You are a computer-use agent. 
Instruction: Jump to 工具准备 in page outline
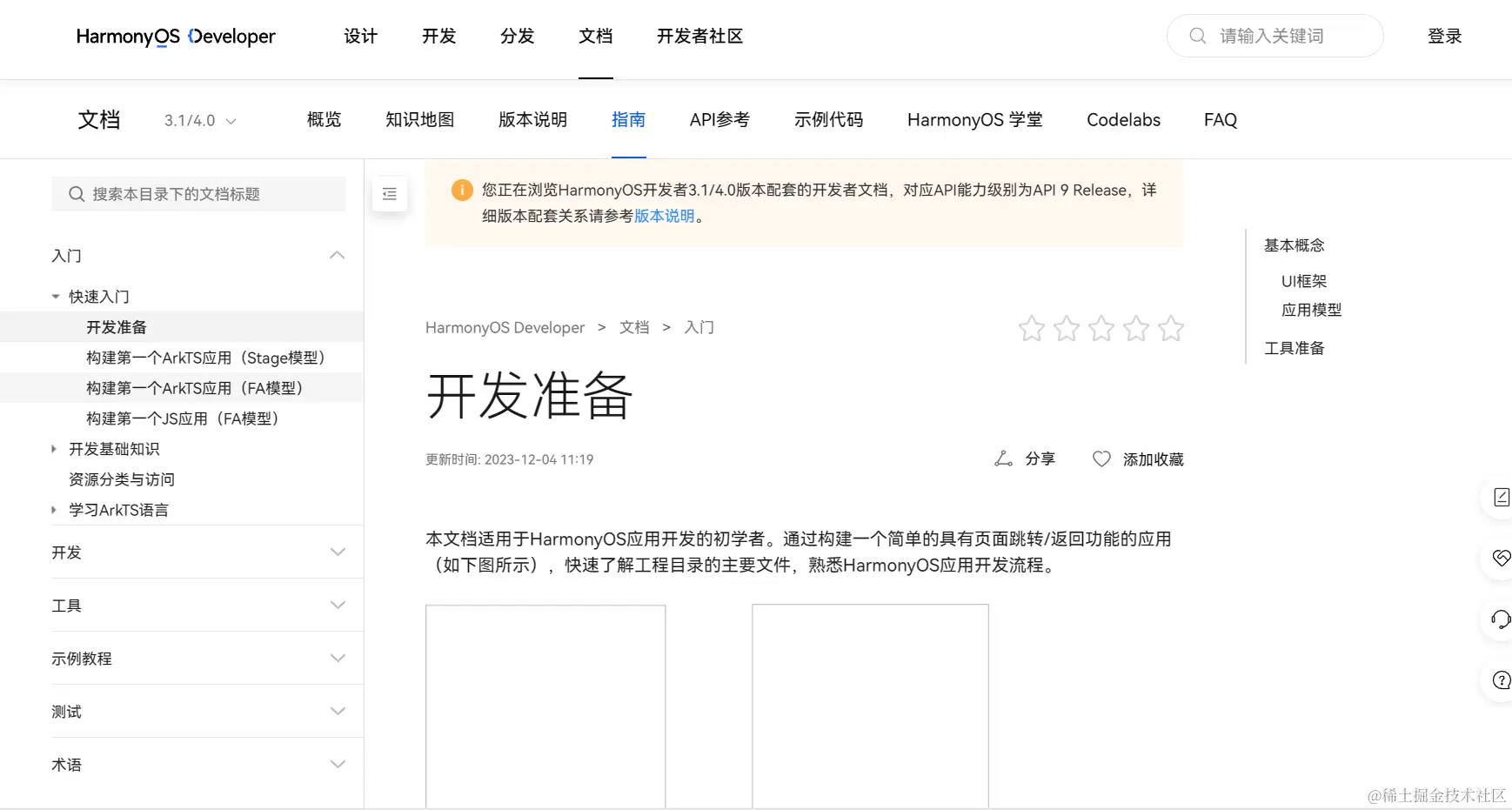click(x=1295, y=348)
